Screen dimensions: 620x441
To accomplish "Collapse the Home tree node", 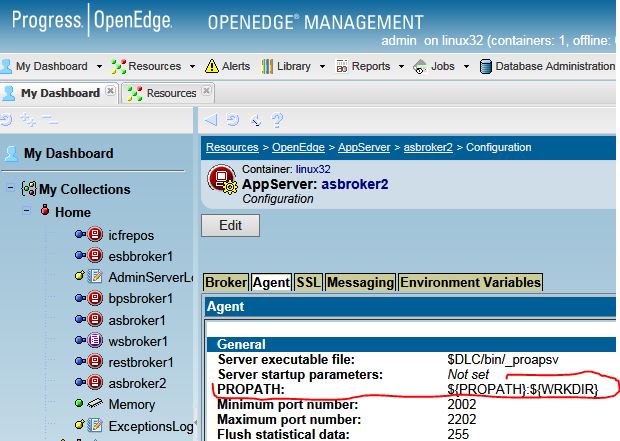I will [30, 212].
